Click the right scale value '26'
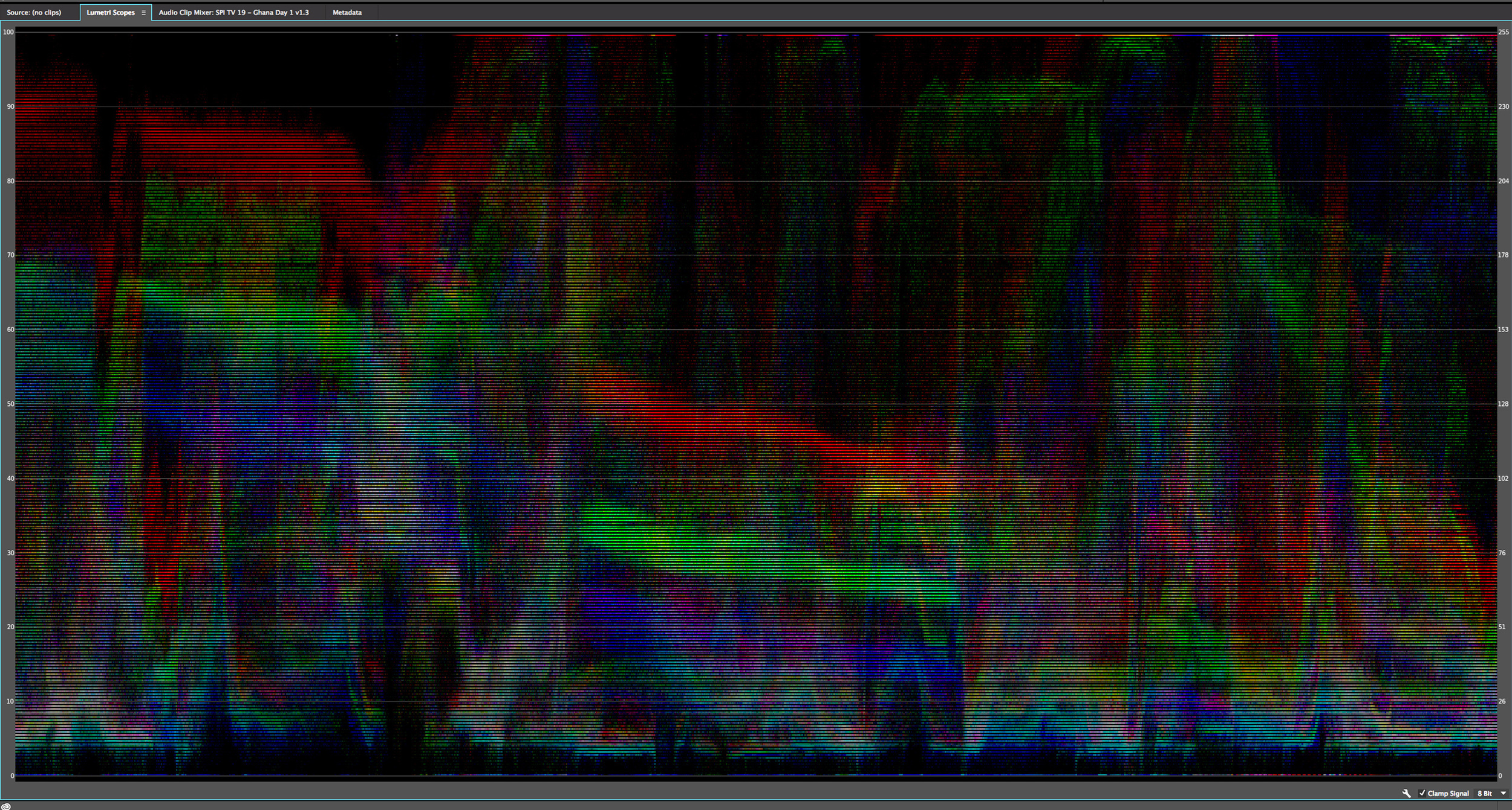The height and width of the screenshot is (810, 1512). pyautogui.click(x=1502, y=702)
